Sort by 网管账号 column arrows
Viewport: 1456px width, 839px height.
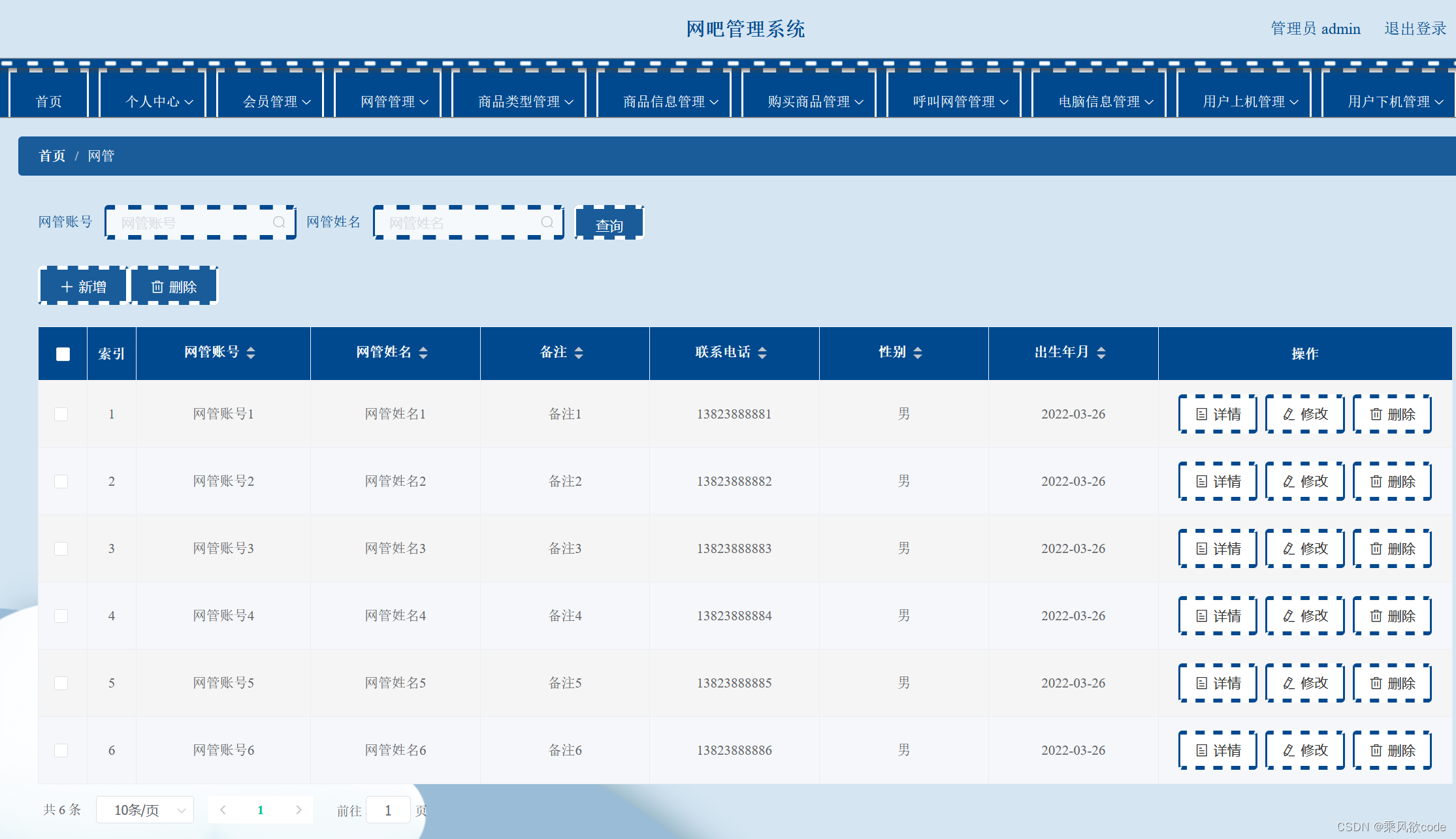251,353
